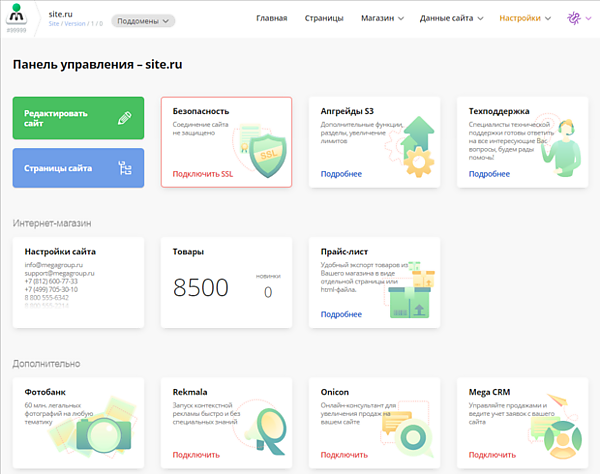Click the Onicon chat icon
This screenshot has width=600, height=474.
click(x=412, y=435)
